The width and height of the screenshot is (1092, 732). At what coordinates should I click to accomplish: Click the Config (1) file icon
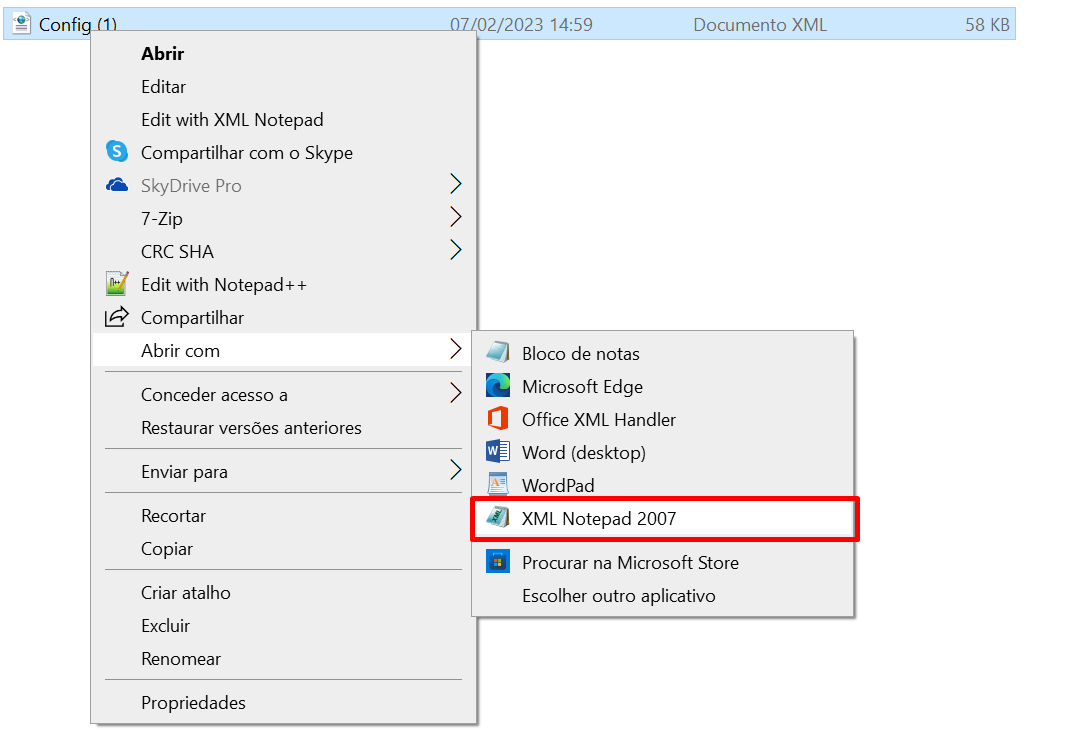[x=22, y=24]
